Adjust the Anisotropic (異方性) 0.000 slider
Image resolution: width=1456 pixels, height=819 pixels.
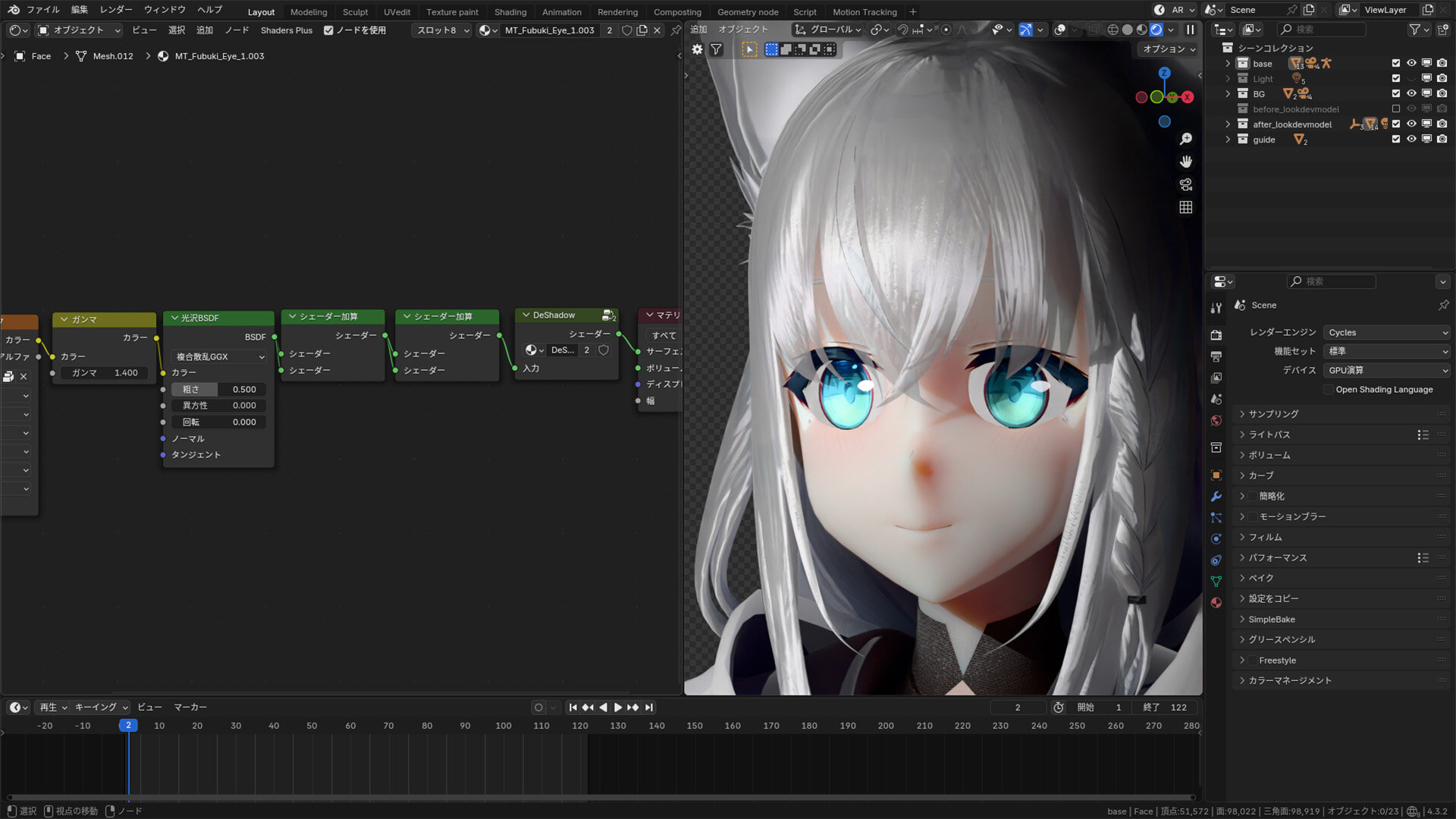[218, 406]
